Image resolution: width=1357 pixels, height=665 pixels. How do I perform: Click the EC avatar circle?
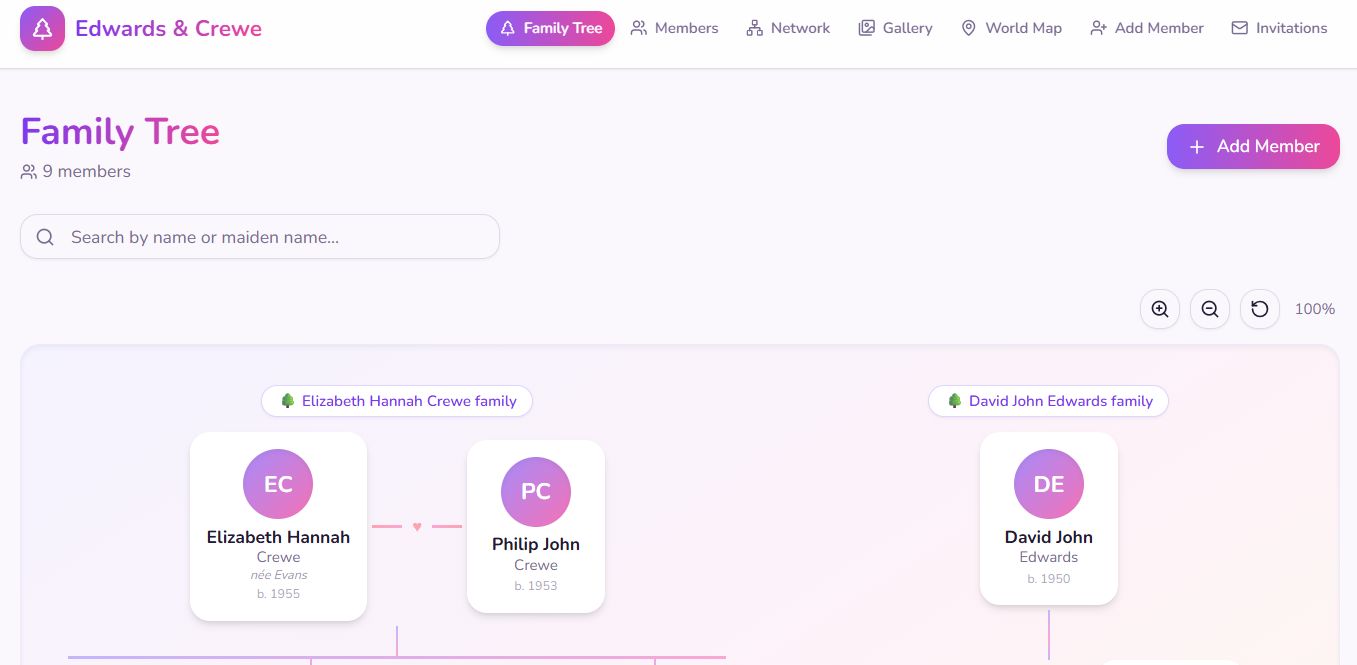coord(278,484)
